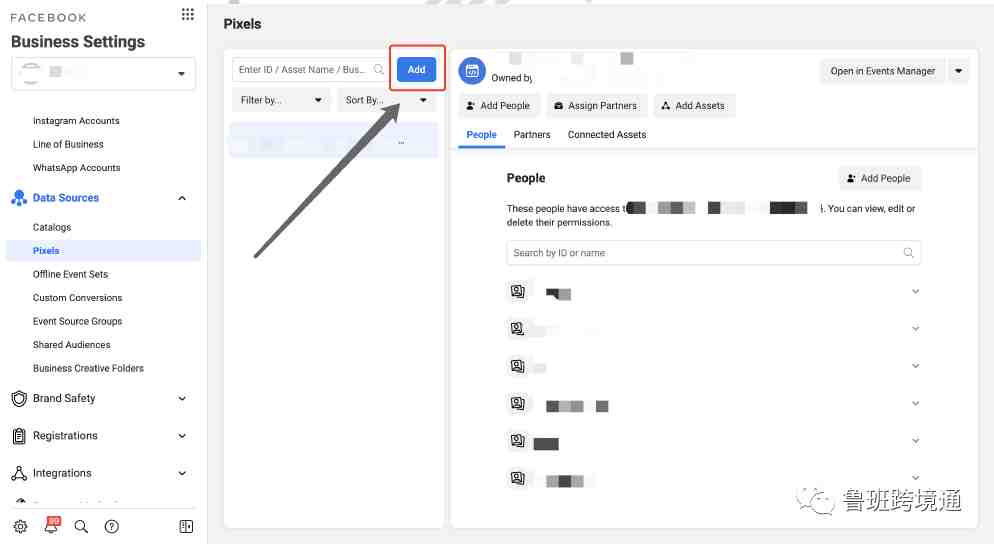Open the business account selector dropdown
The image size is (994, 544).
[x=103, y=74]
